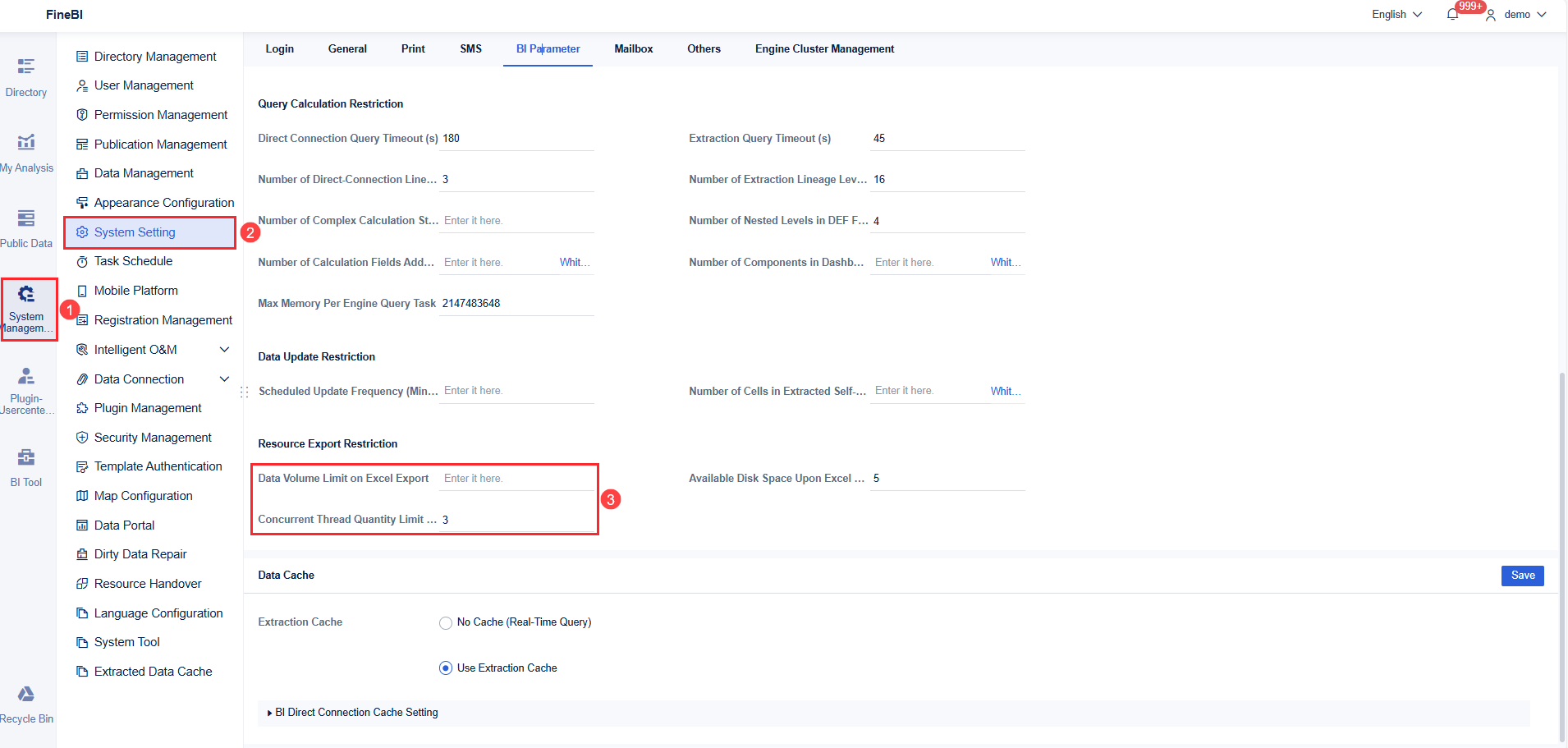The width and height of the screenshot is (1568, 748).
Task: Open the Others tab
Action: point(704,49)
